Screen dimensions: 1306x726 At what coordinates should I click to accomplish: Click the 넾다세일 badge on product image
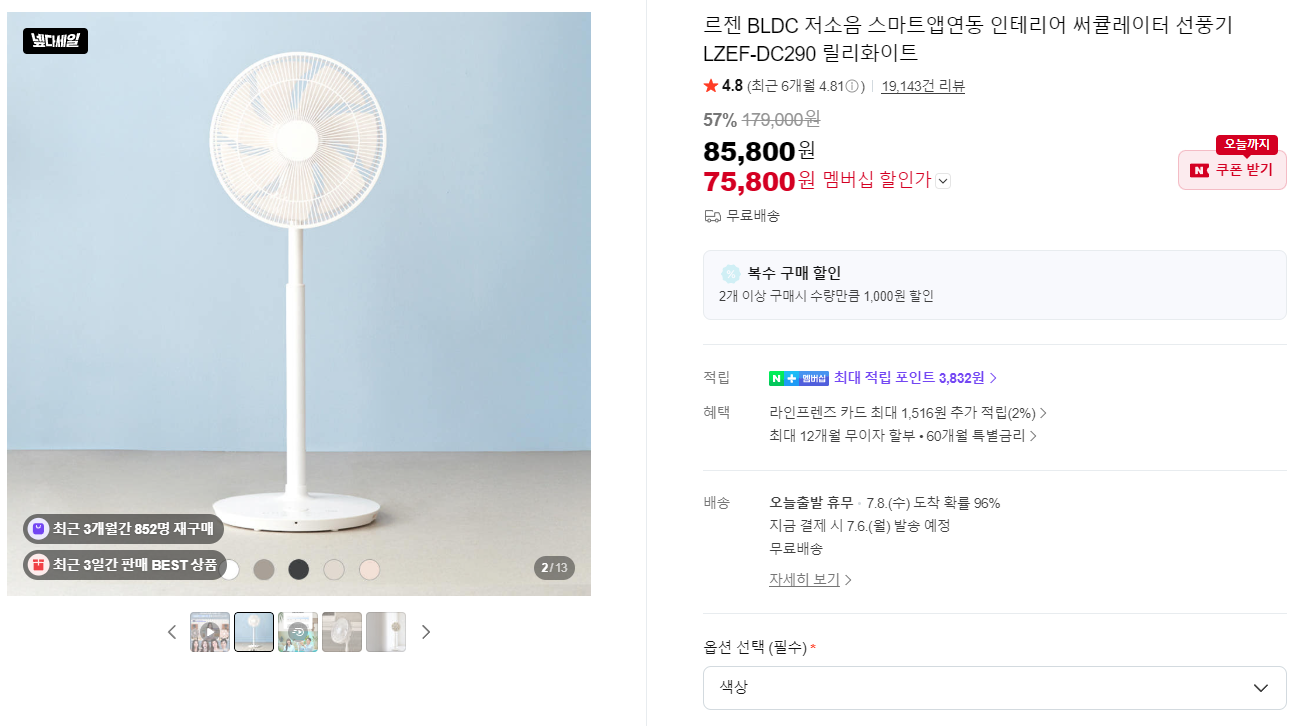tap(55, 41)
